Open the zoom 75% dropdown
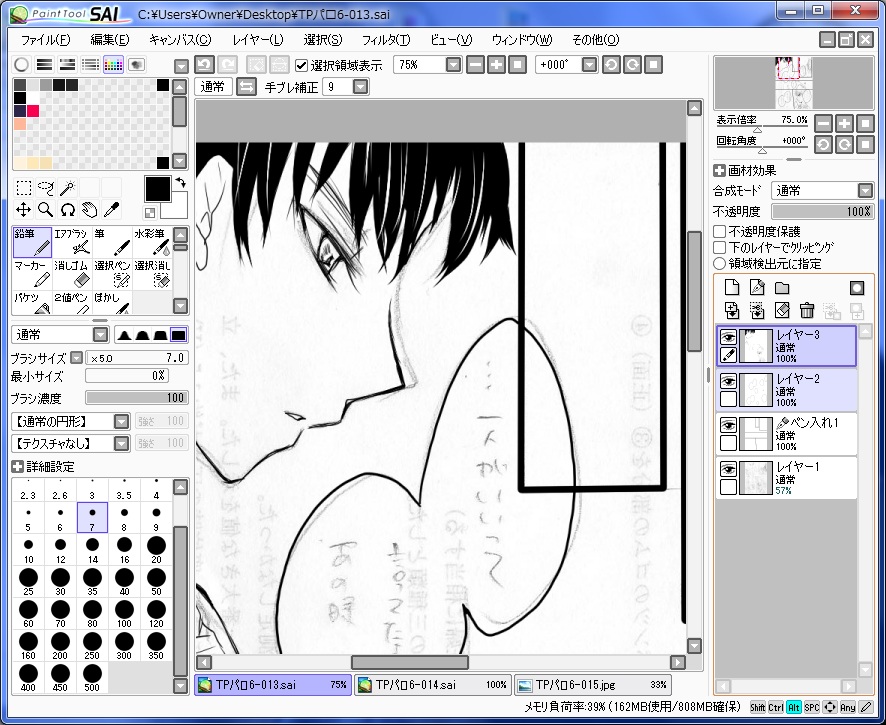 point(454,64)
